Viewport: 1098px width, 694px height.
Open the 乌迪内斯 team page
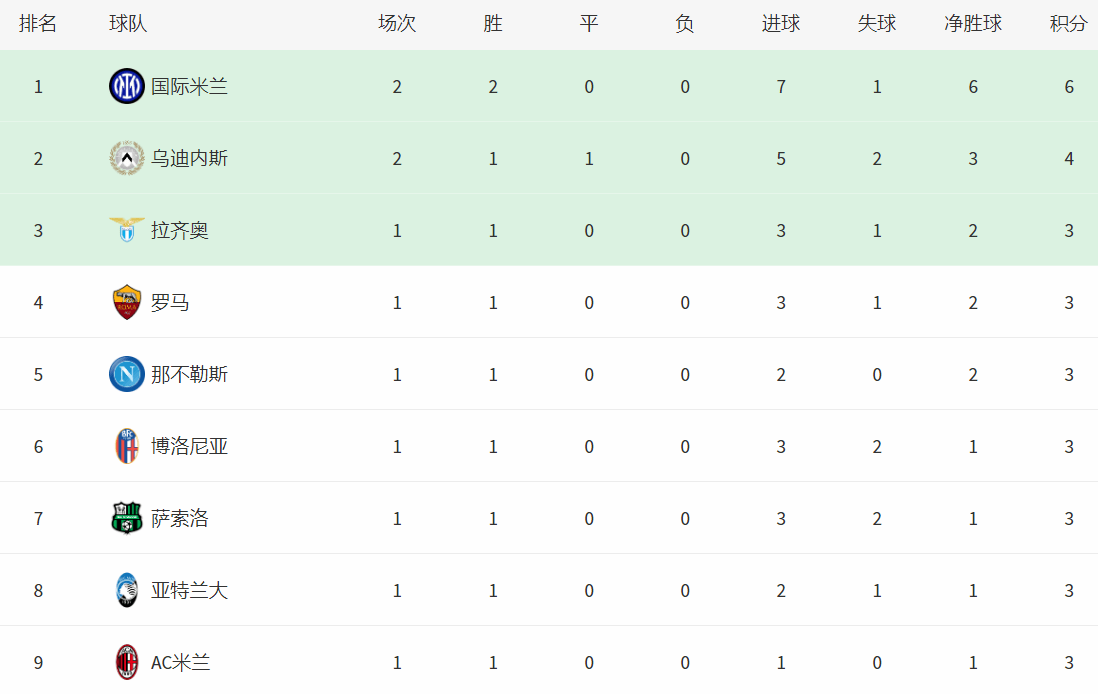click(x=189, y=159)
